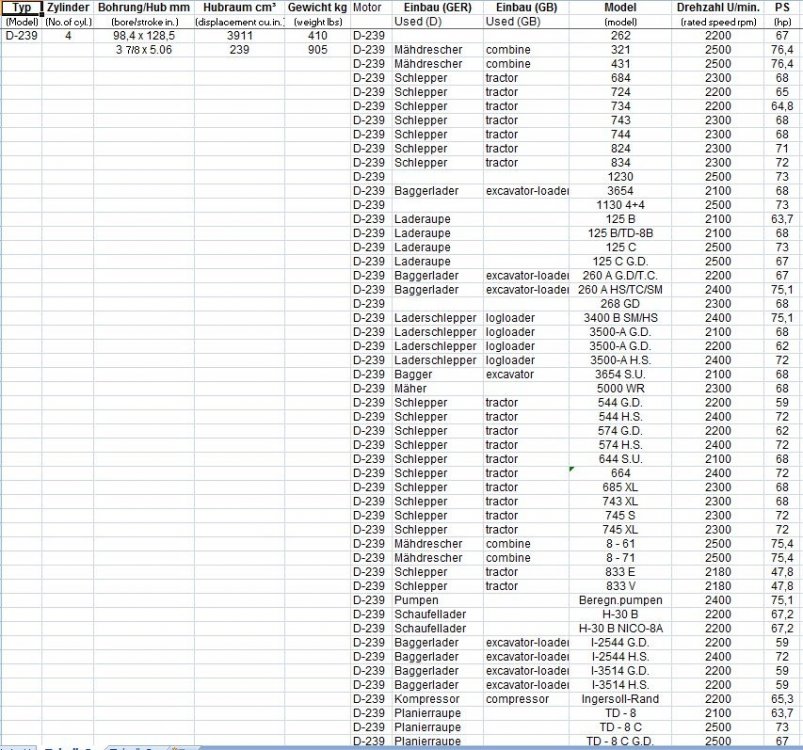Select the 'Beregn.pumpen' model cell
This screenshot has width=803, height=750.
pos(620,600)
